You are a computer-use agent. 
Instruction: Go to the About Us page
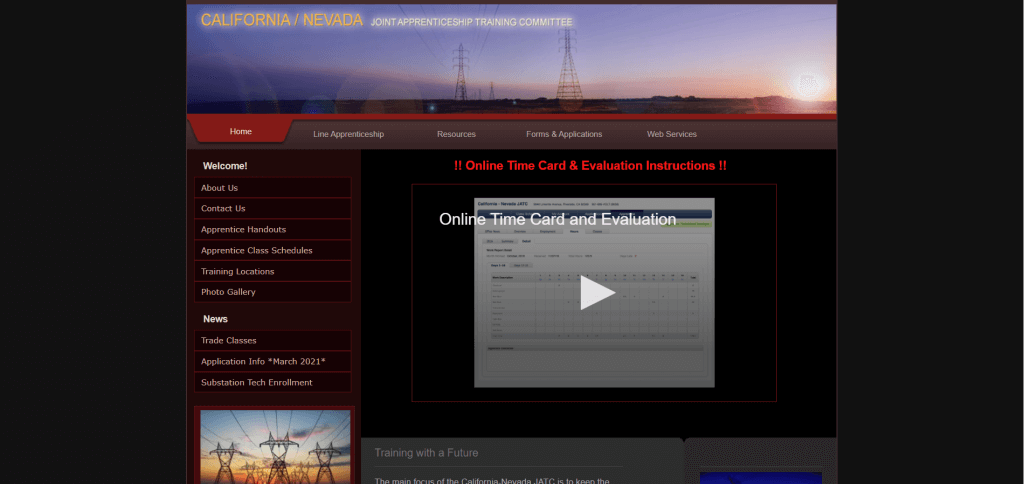[x=219, y=188]
